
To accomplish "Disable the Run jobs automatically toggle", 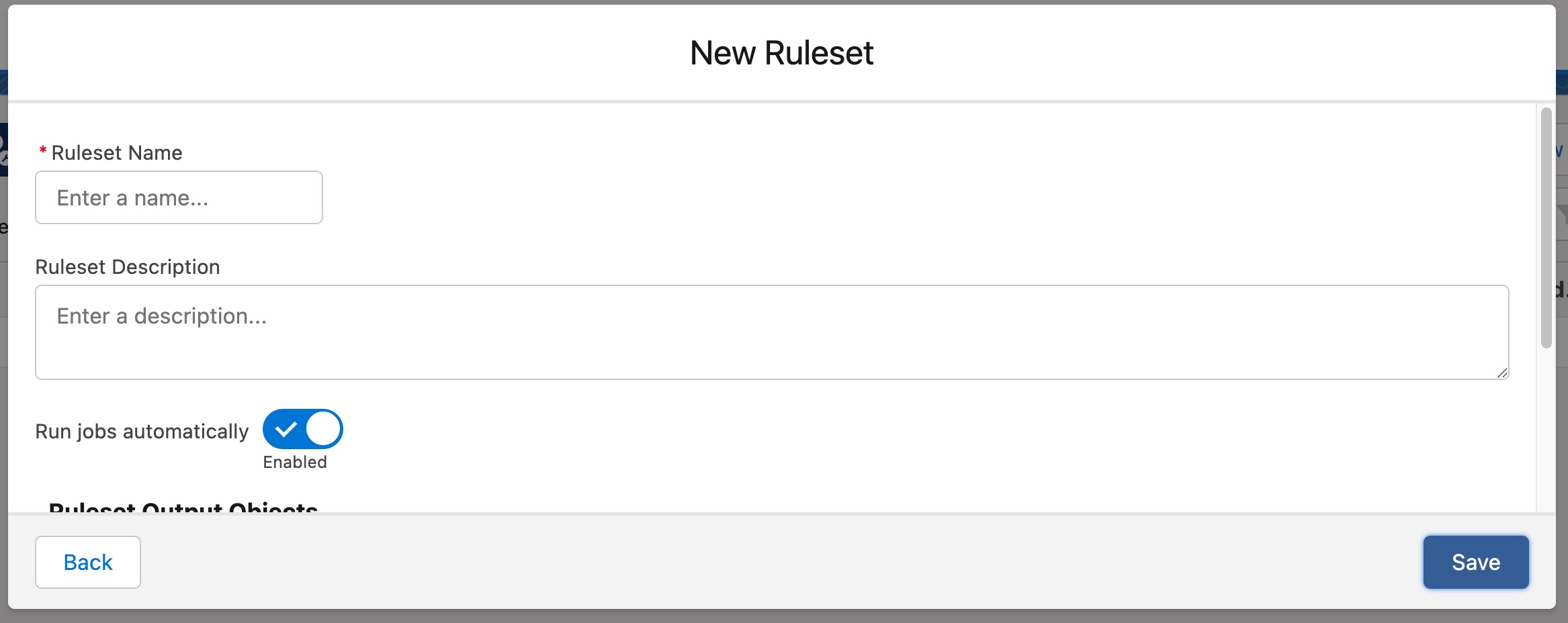I will (x=302, y=429).
